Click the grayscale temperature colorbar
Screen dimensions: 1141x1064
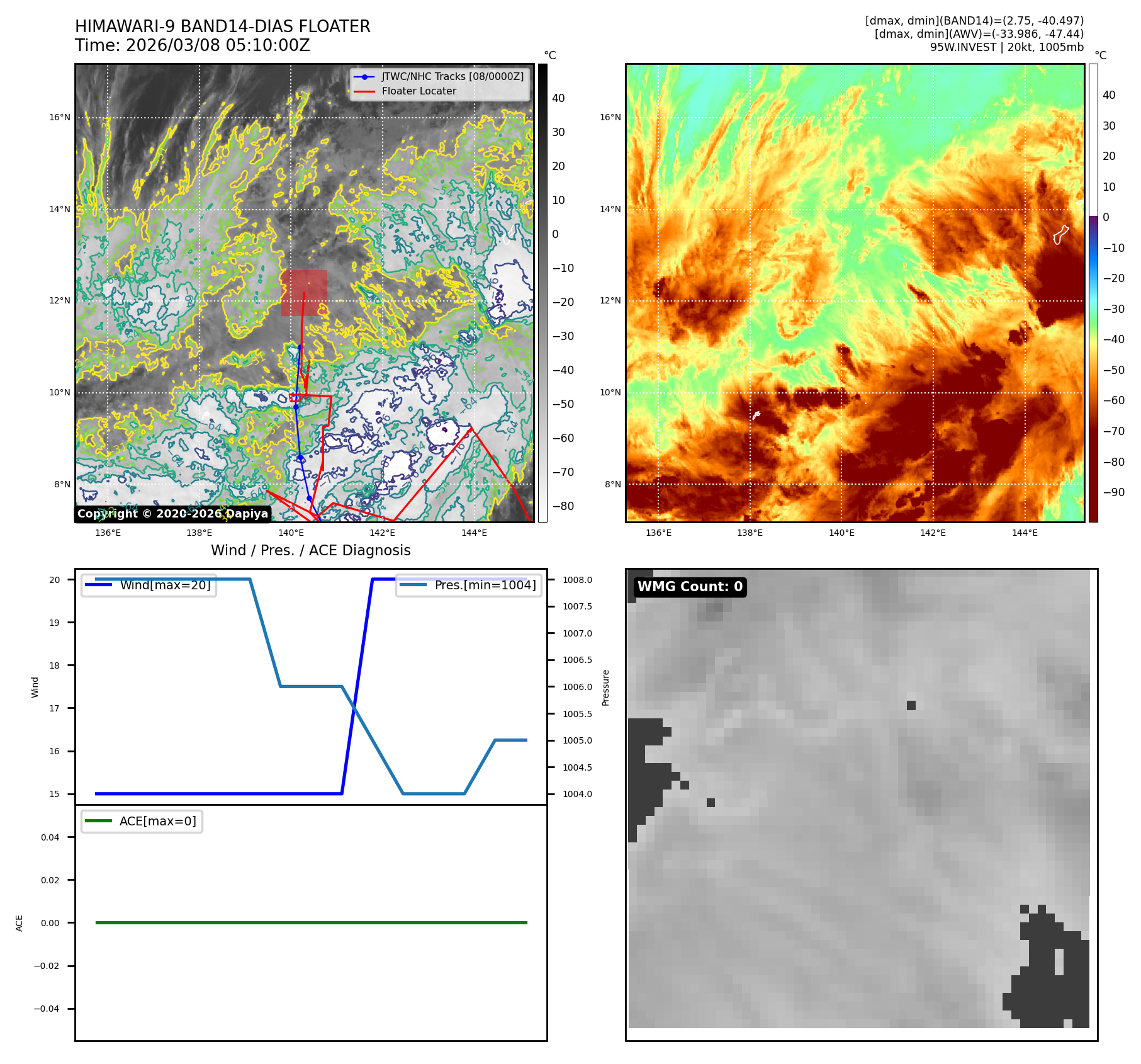click(542, 293)
